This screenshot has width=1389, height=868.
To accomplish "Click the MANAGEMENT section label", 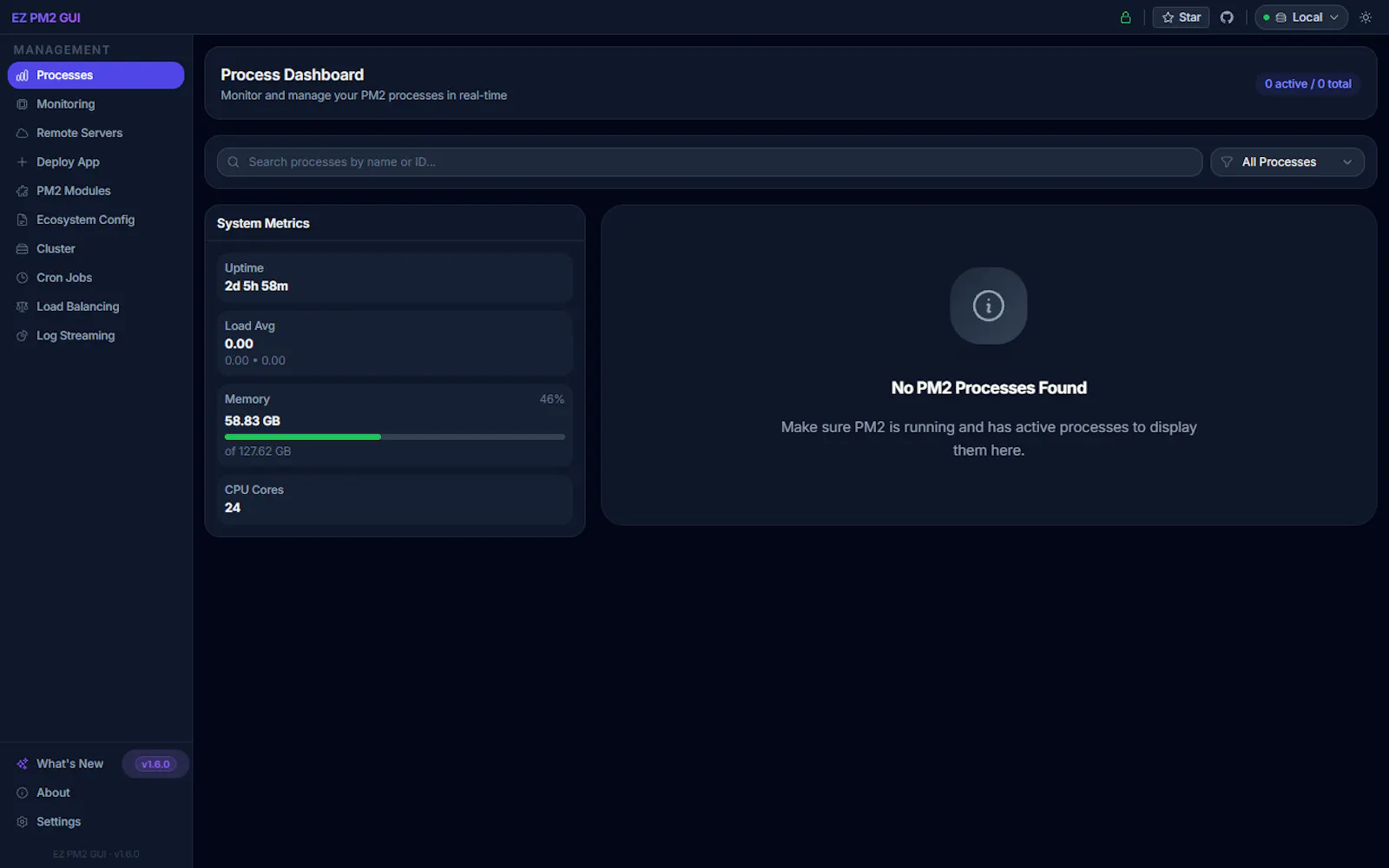I will [x=62, y=50].
